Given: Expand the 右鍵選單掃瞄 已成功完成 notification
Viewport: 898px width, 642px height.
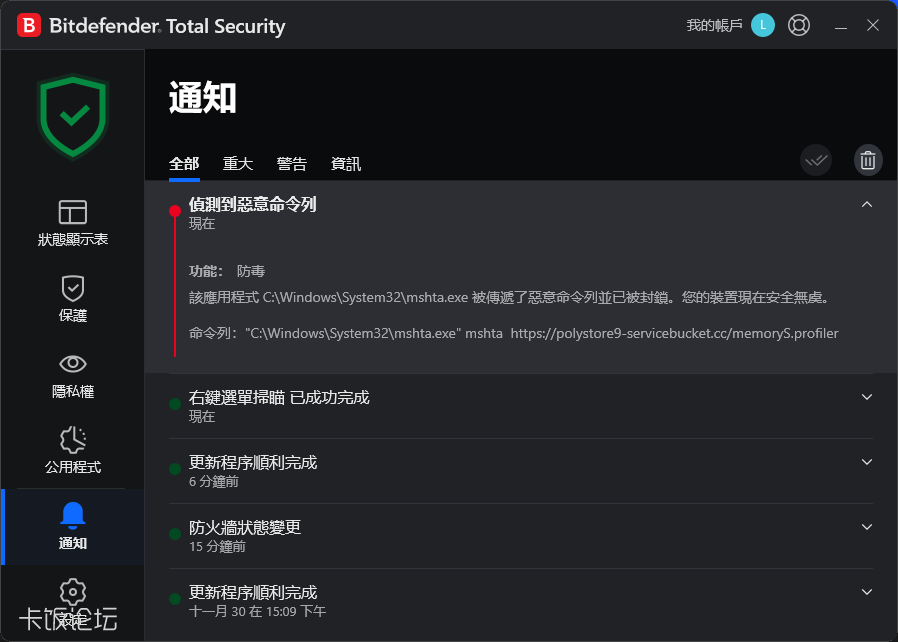Looking at the screenshot, I should click(867, 397).
